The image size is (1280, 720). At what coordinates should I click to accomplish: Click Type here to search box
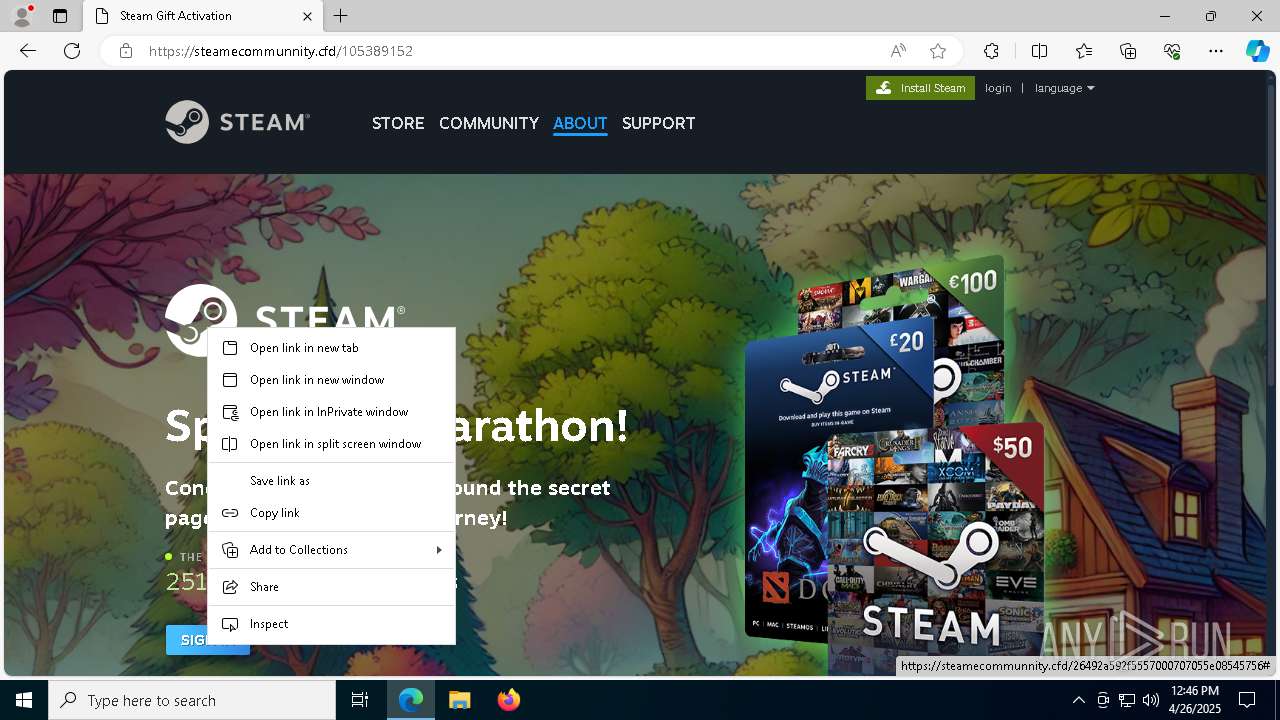pos(192,700)
